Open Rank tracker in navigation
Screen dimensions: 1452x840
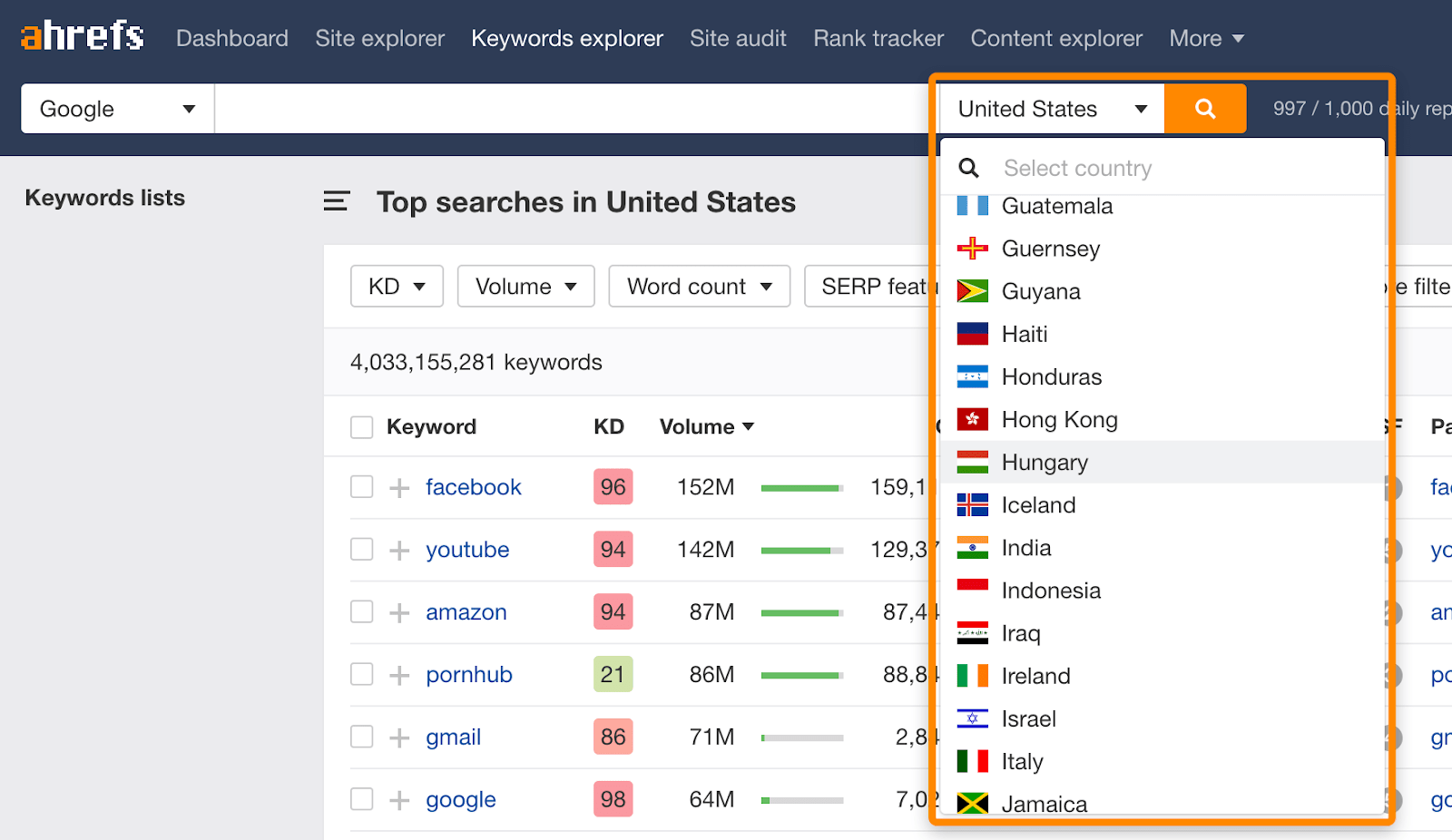(x=878, y=38)
